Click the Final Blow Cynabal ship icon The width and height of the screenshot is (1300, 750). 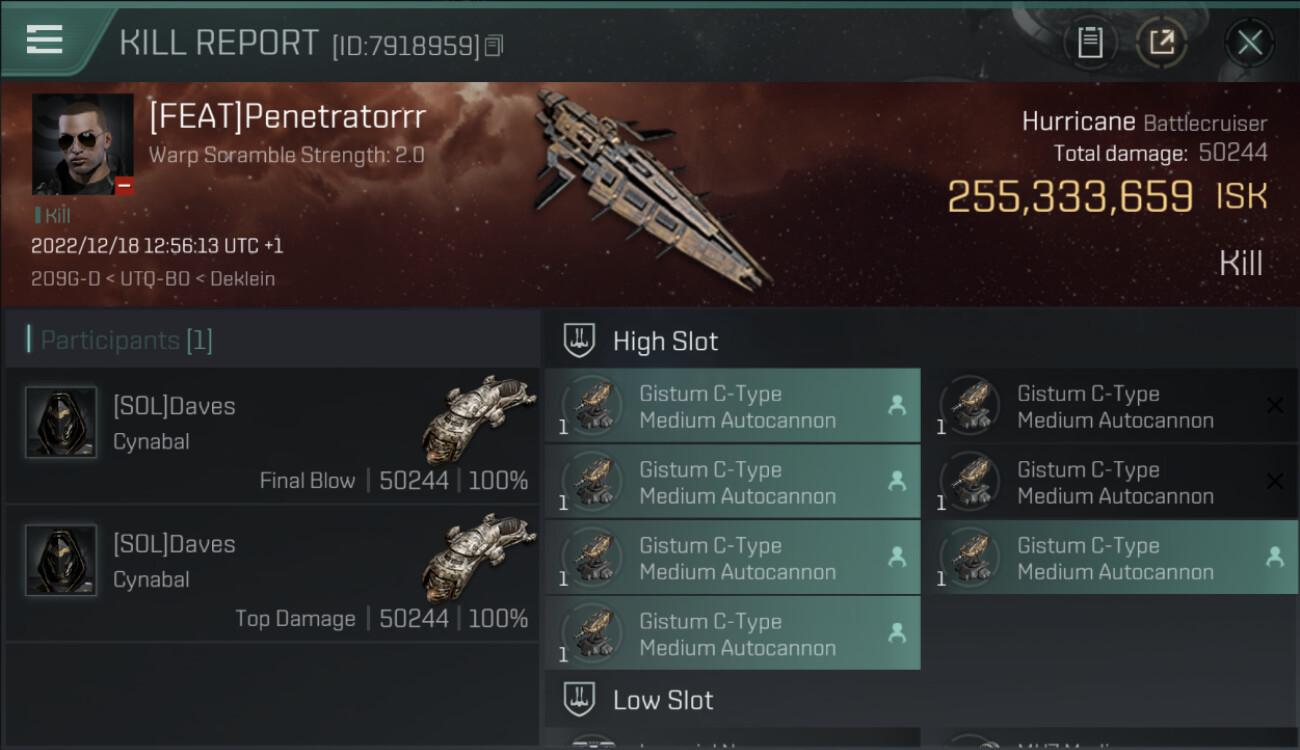click(478, 418)
